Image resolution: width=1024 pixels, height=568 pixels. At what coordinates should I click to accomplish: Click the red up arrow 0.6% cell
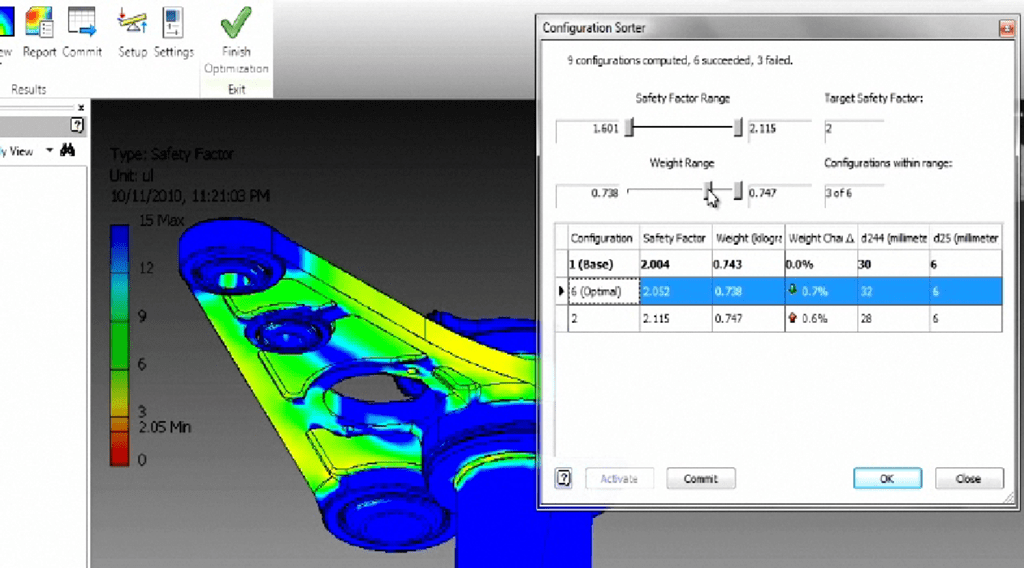[x=821, y=319]
